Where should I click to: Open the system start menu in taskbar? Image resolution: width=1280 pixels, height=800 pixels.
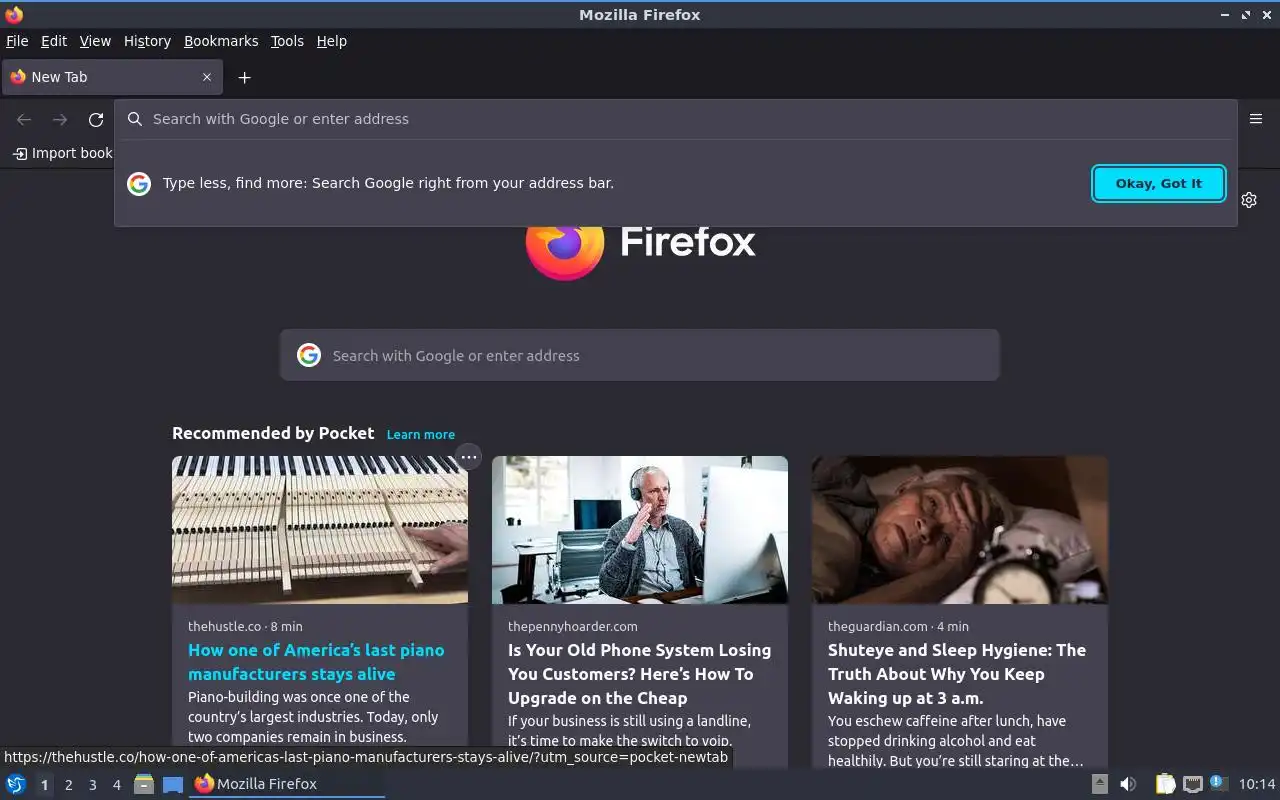16,784
